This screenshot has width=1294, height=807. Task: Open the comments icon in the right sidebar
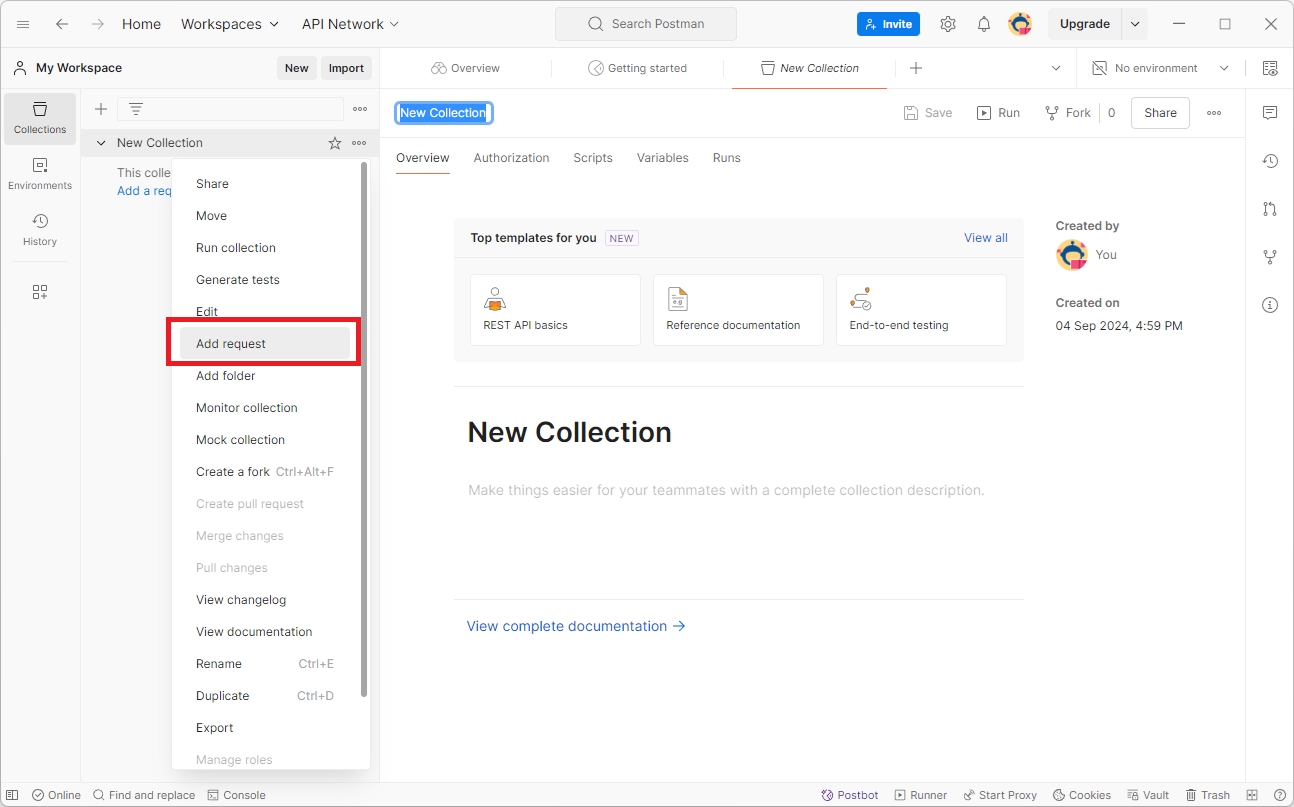coord(1270,113)
